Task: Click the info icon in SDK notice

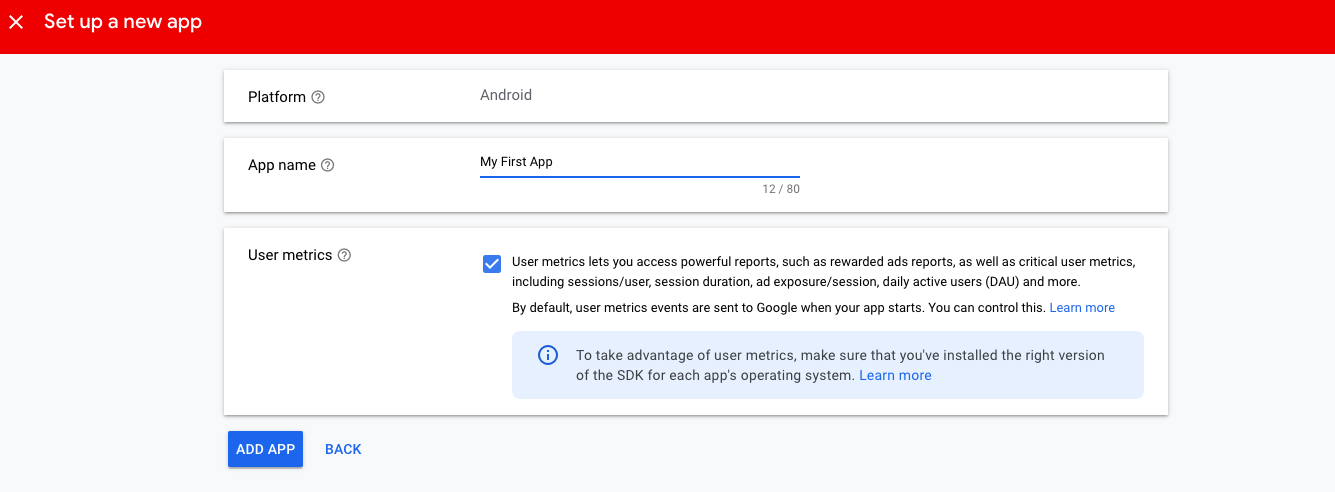Action: (x=548, y=355)
